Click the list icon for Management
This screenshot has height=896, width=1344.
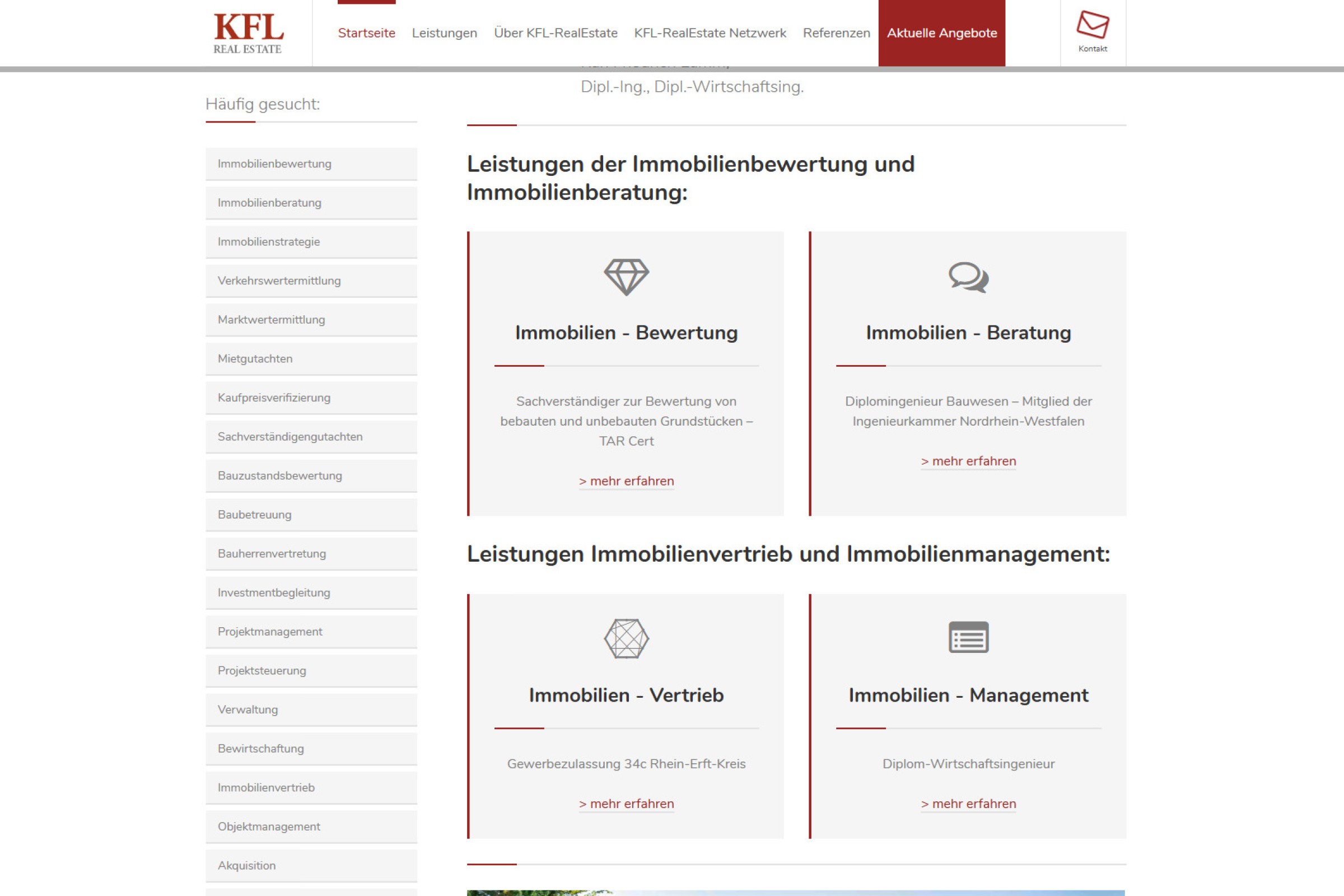point(968,637)
